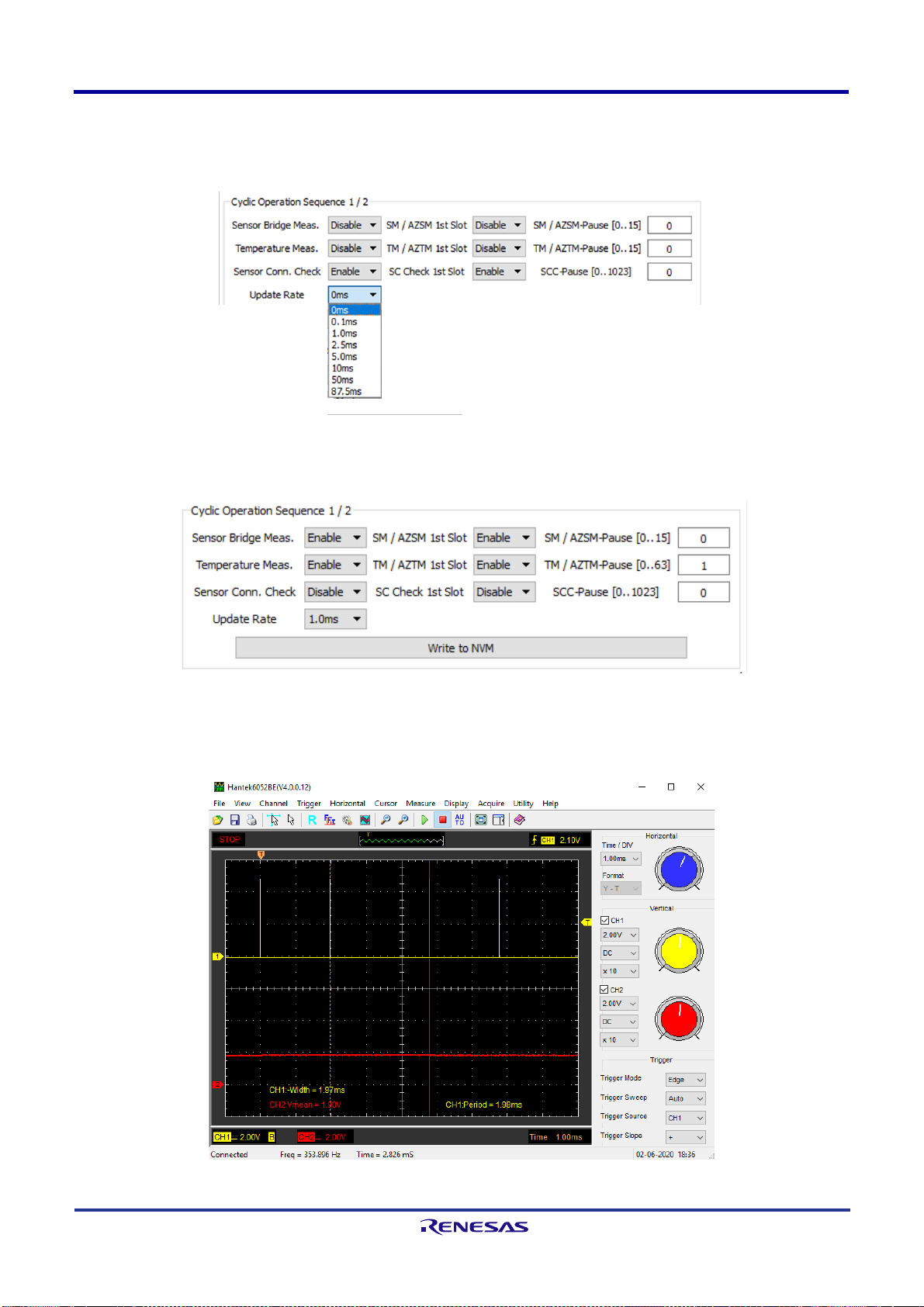The height and width of the screenshot is (1307, 924).
Task: Open the Help menu
Action: pyautogui.click(x=551, y=804)
